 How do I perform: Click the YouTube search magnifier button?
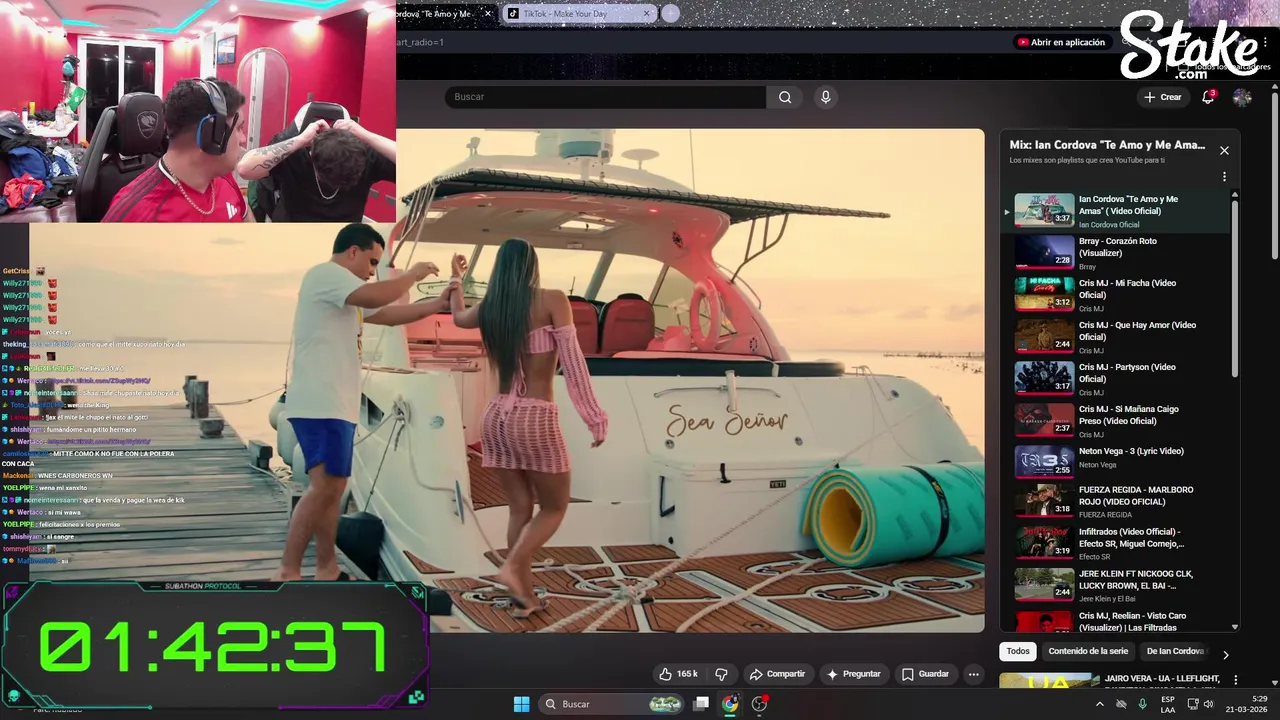coord(785,97)
